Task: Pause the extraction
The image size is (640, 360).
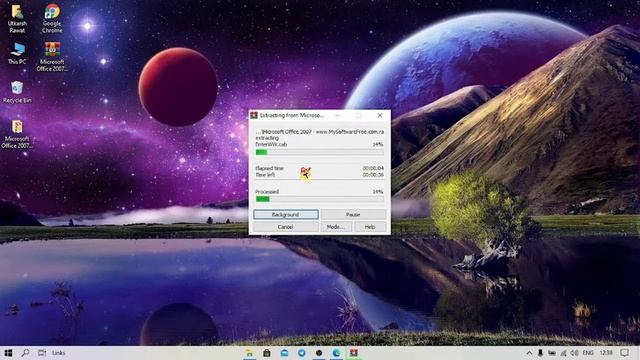Action: (353, 214)
